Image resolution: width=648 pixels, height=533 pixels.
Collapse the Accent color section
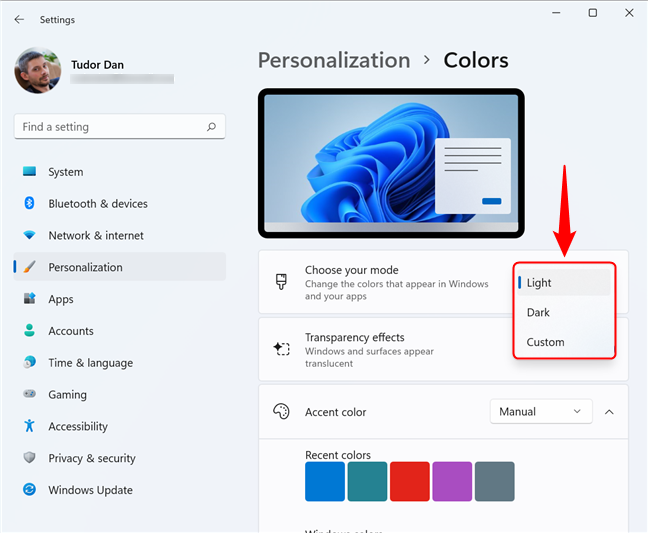click(x=609, y=412)
